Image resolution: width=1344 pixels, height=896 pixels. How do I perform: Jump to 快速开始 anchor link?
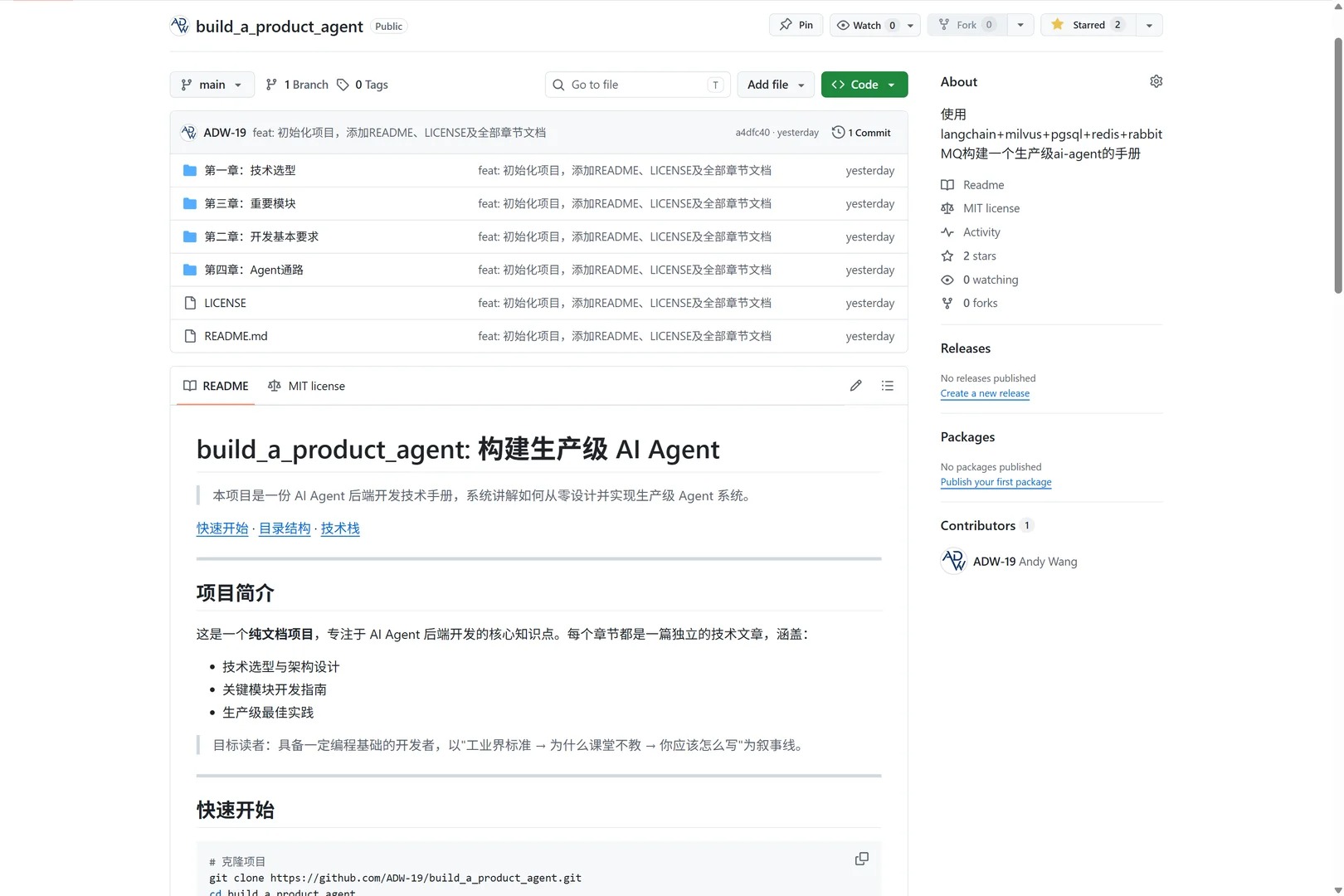coord(222,528)
